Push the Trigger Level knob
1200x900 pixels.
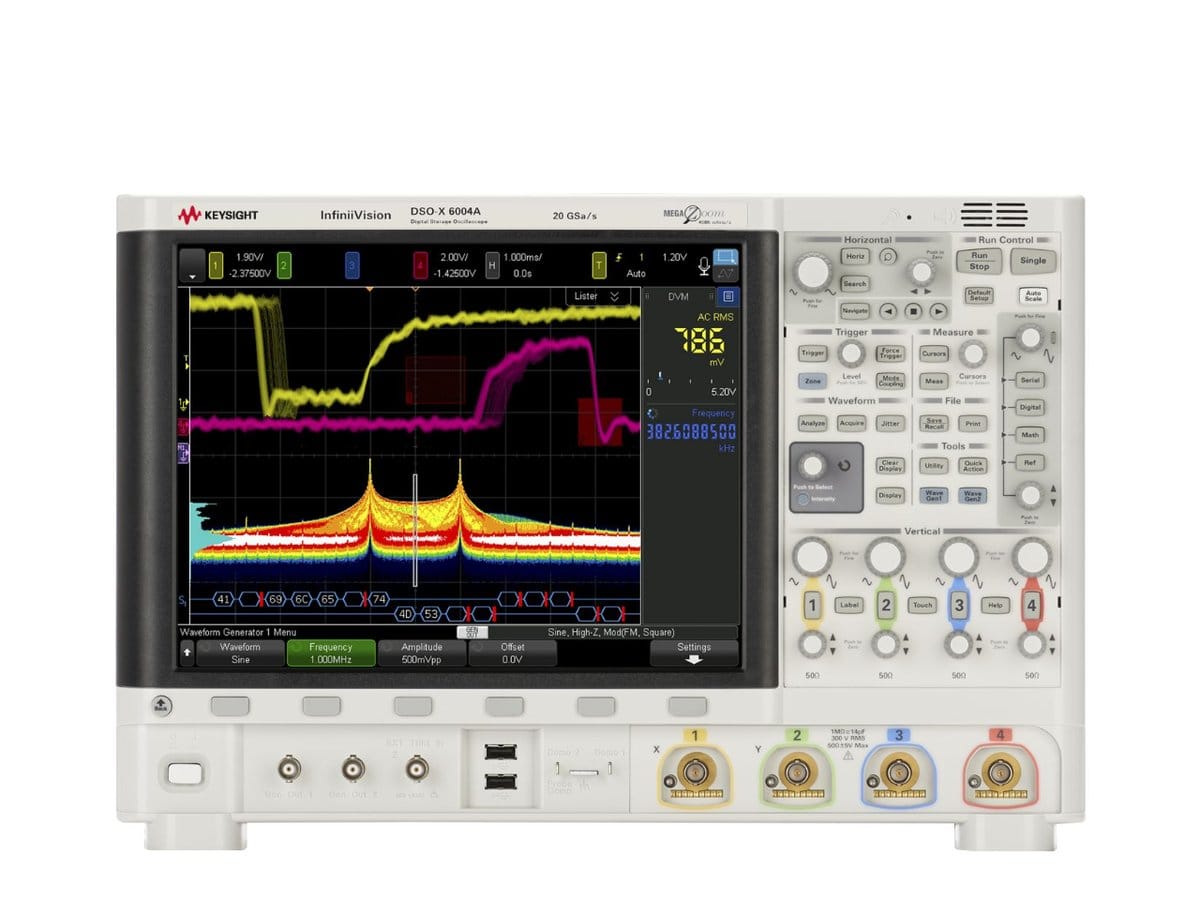click(851, 352)
